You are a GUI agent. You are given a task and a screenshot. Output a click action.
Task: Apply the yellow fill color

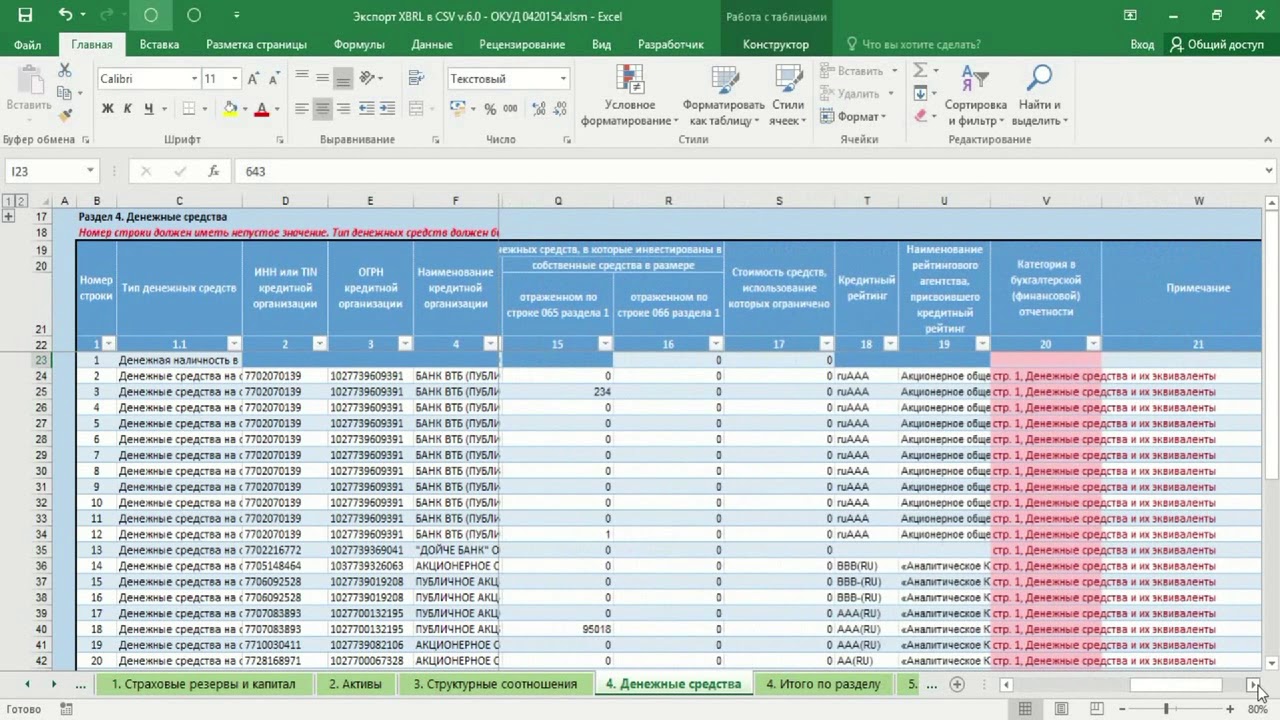(x=231, y=109)
